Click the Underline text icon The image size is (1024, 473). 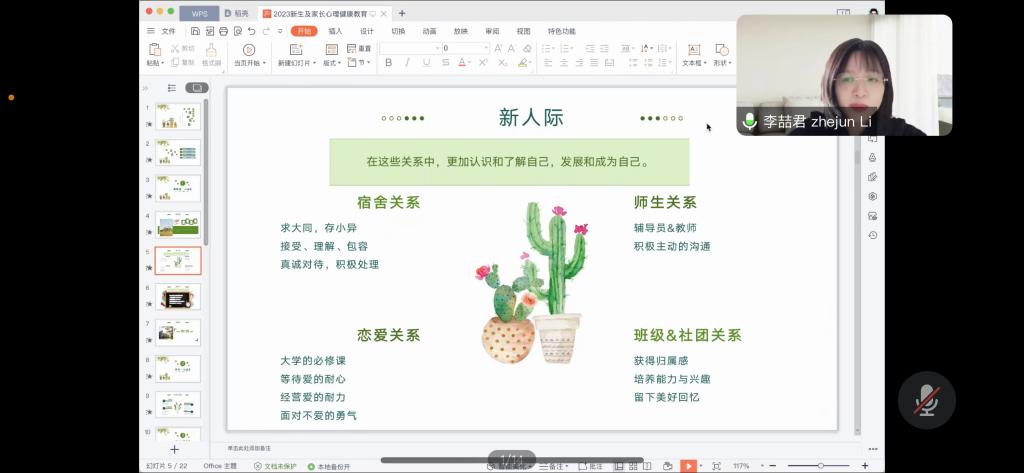click(426, 63)
